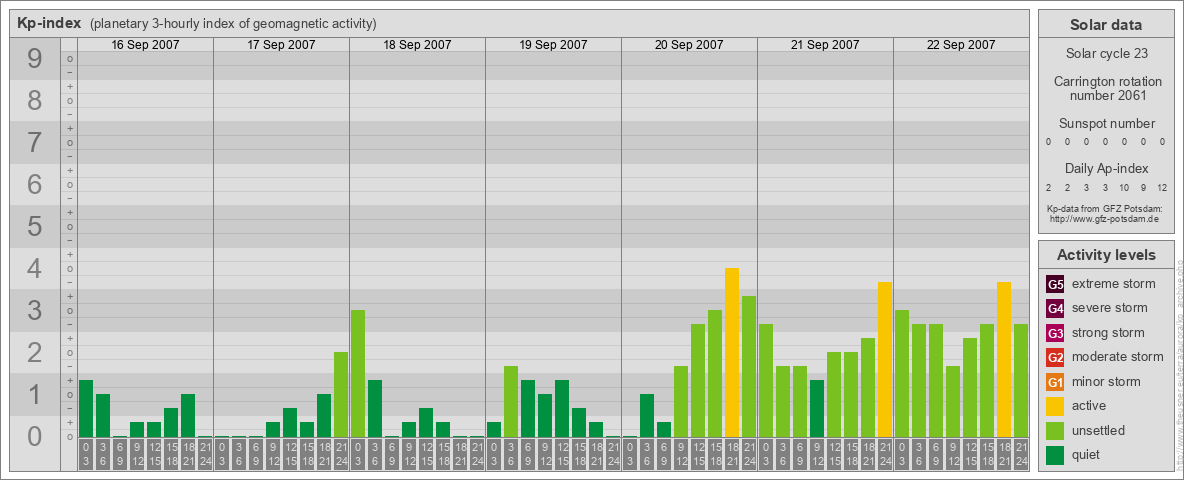Click the G4 severe storm badge
1184x480 pixels.
pyautogui.click(x=1055, y=308)
